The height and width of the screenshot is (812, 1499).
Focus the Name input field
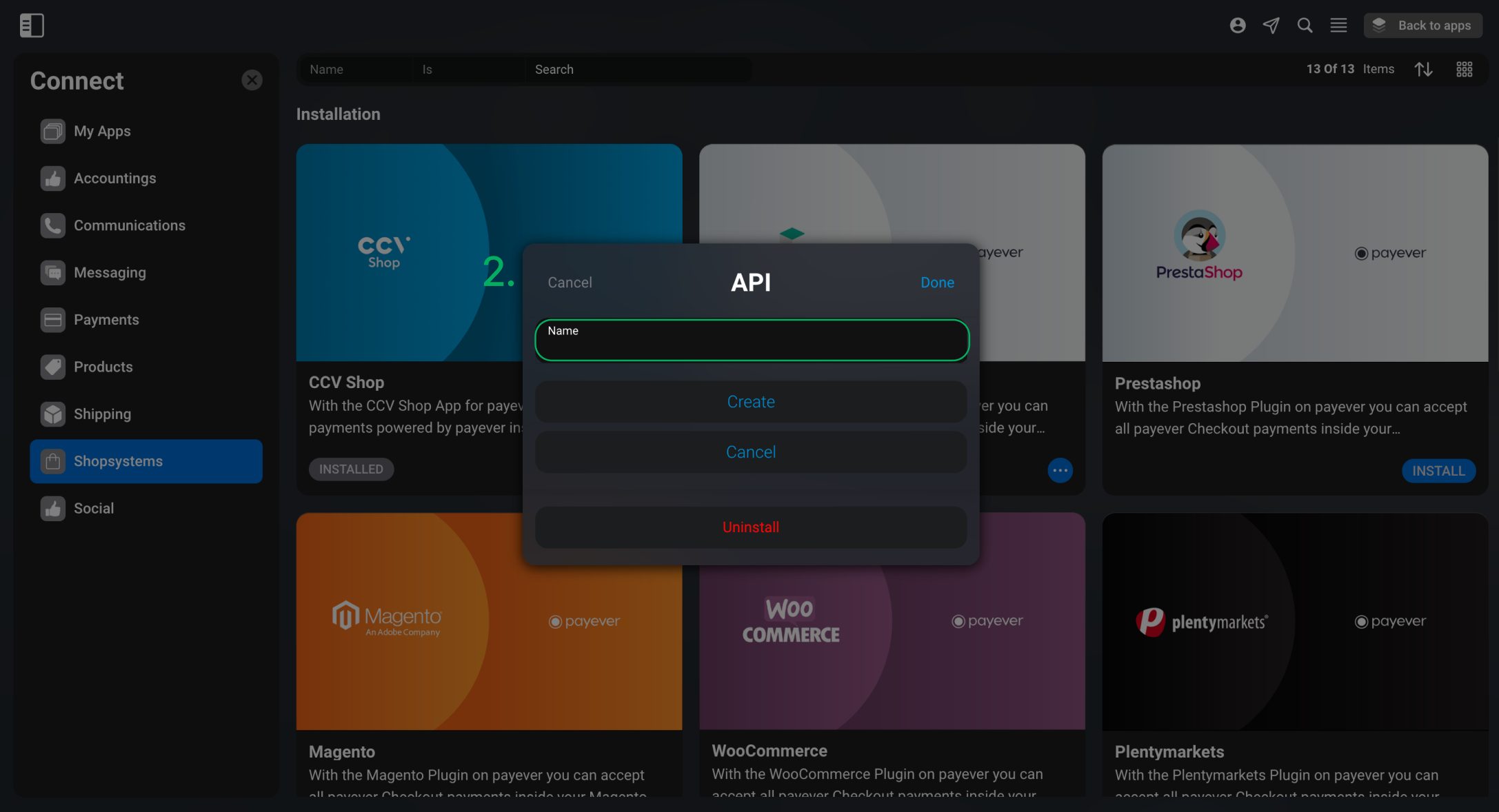[x=752, y=340]
